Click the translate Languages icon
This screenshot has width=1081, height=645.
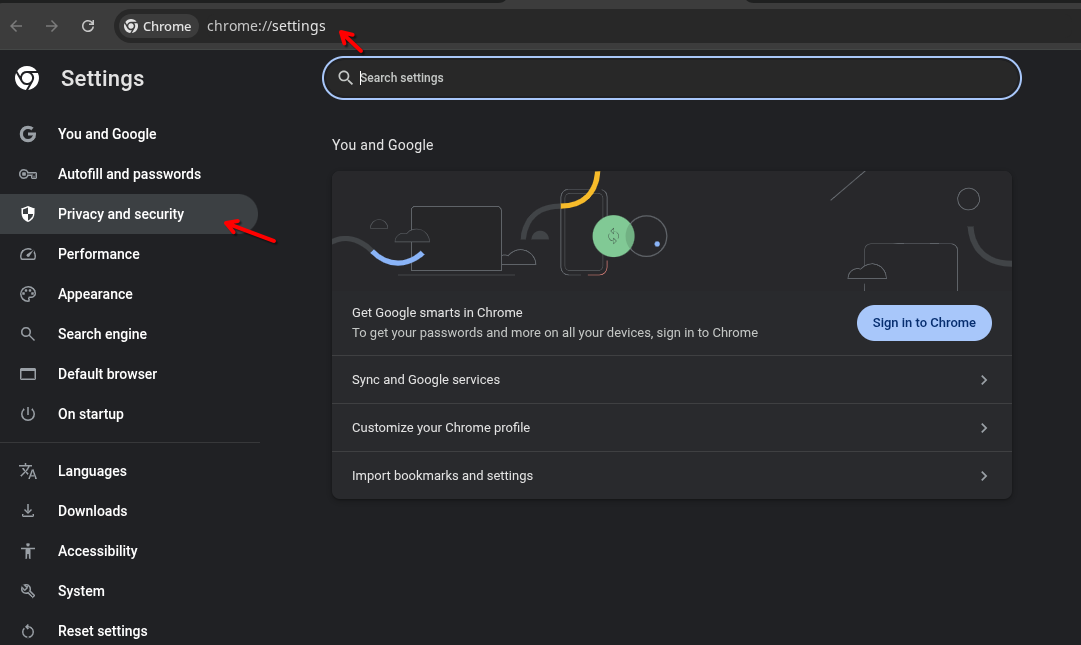click(x=28, y=471)
